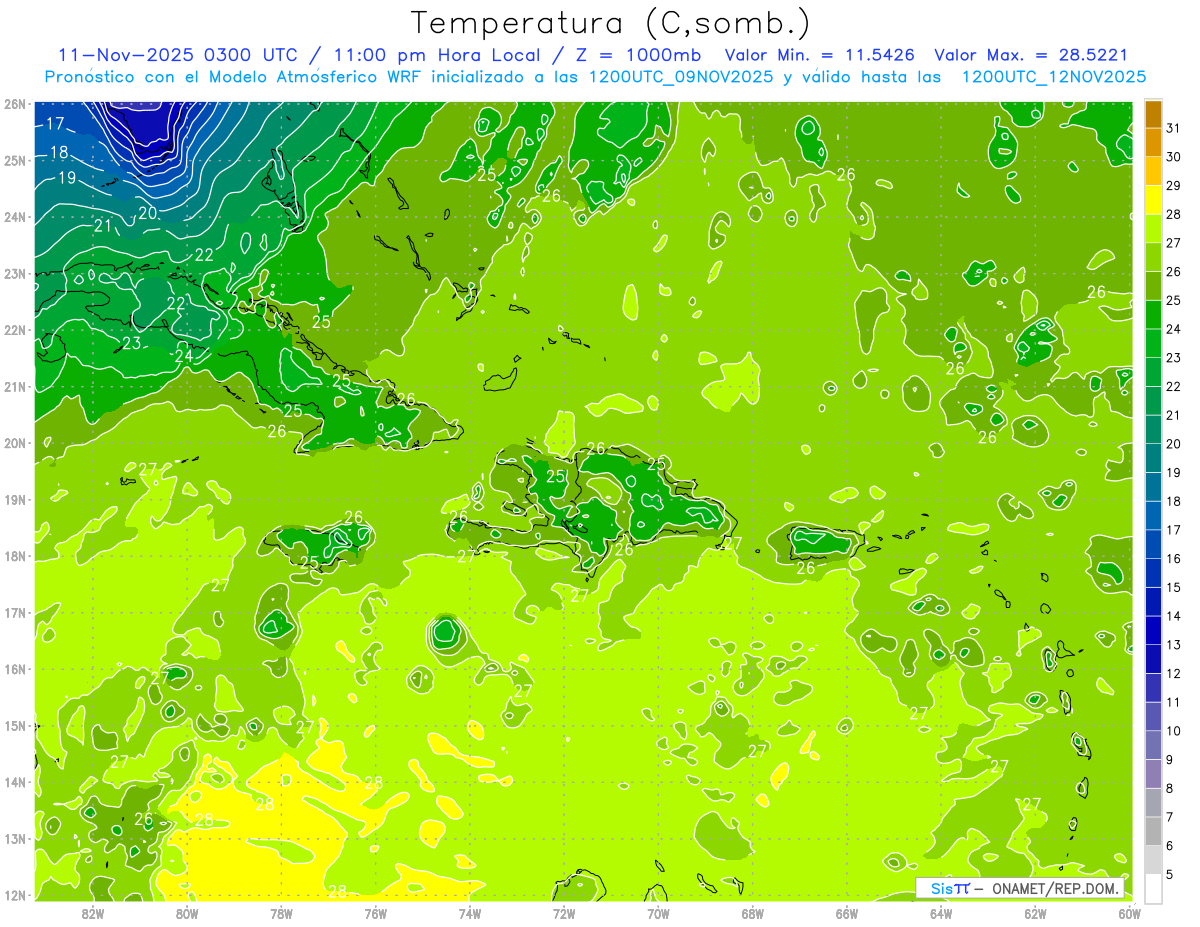Click the 66W longitude axis label
The height and width of the screenshot is (927, 1200).
click(847, 913)
